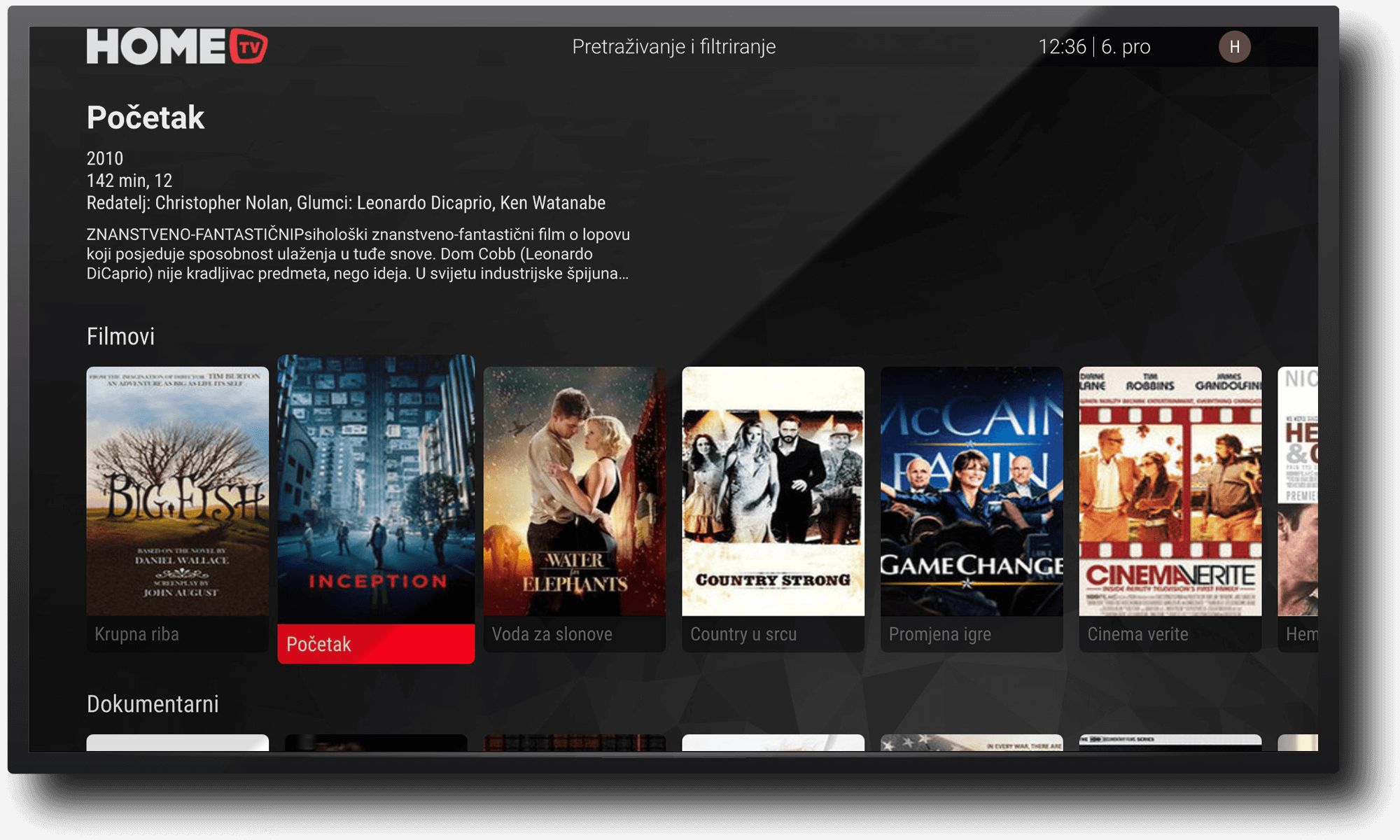
Task: Click the ZNANSTVENO-FANTASTIČNI movie description text
Action: 358,254
